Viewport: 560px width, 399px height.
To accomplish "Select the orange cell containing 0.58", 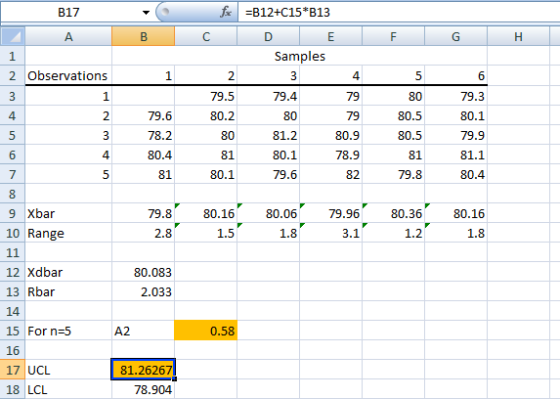I will pyautogui.click(x=206, y=330).
